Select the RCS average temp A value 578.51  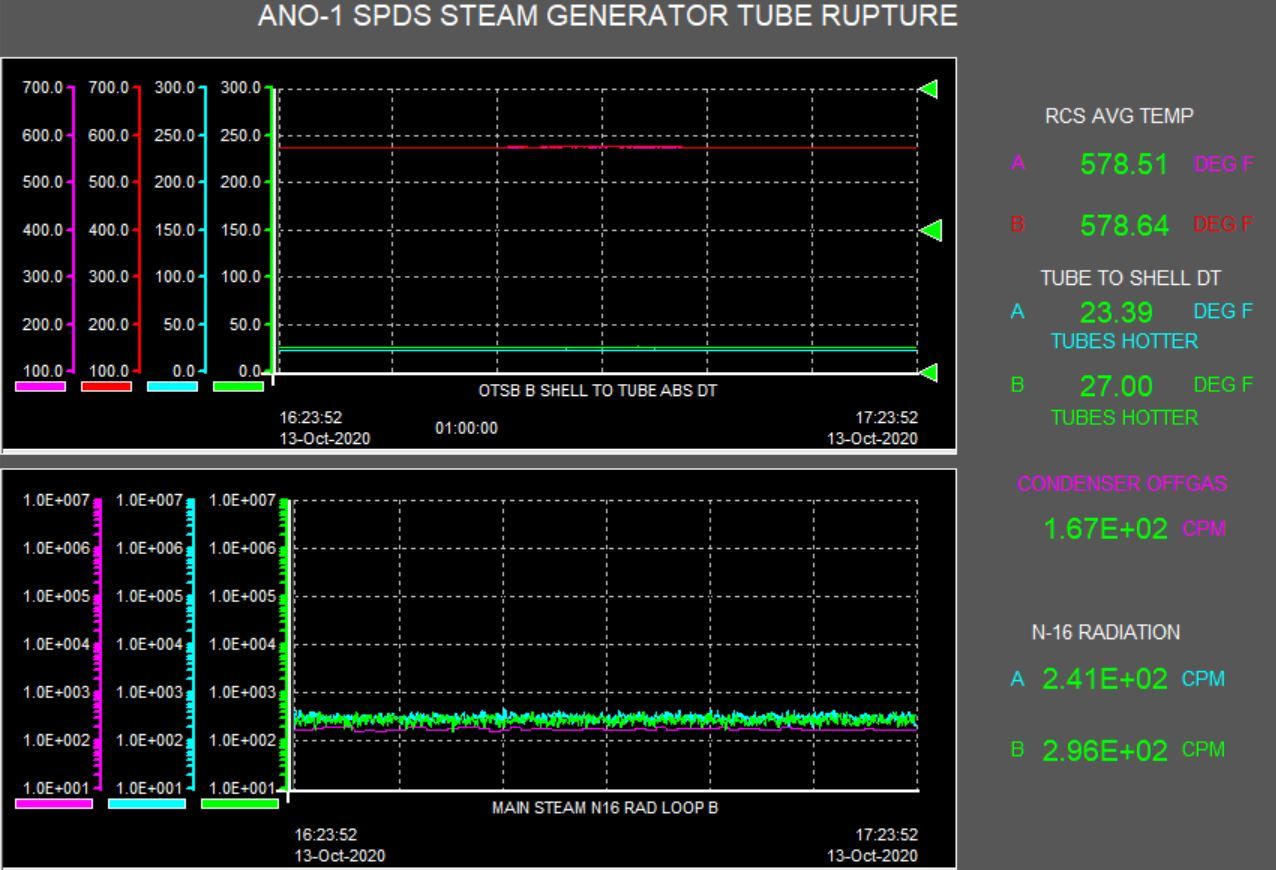click(1124, 165)
